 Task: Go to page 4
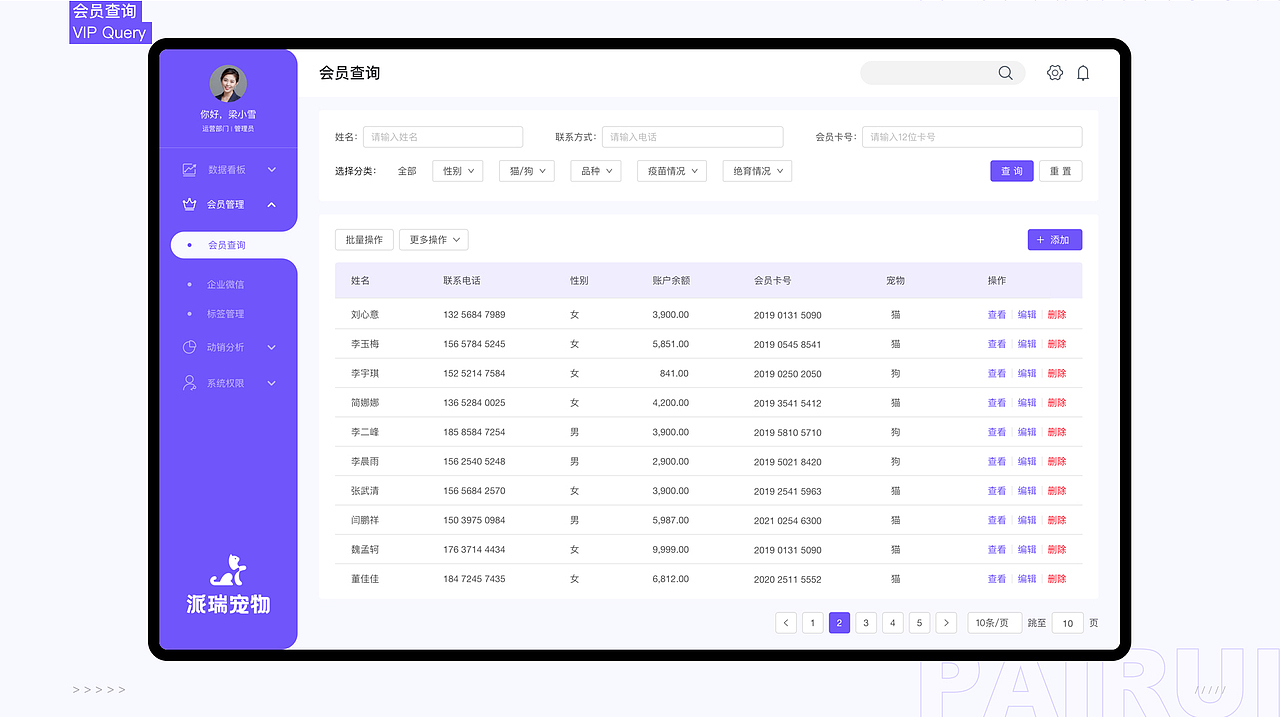tap(894, 623)
